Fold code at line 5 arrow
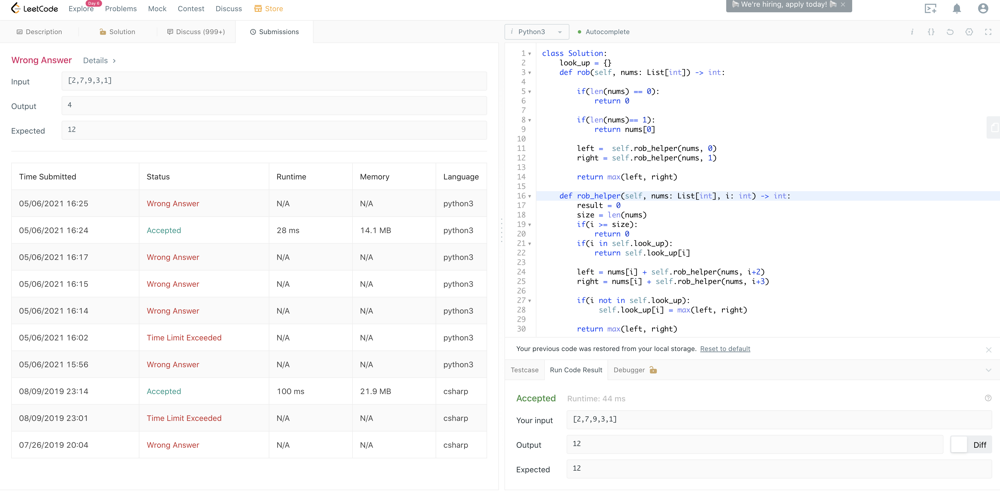 (x=530, y=92)
